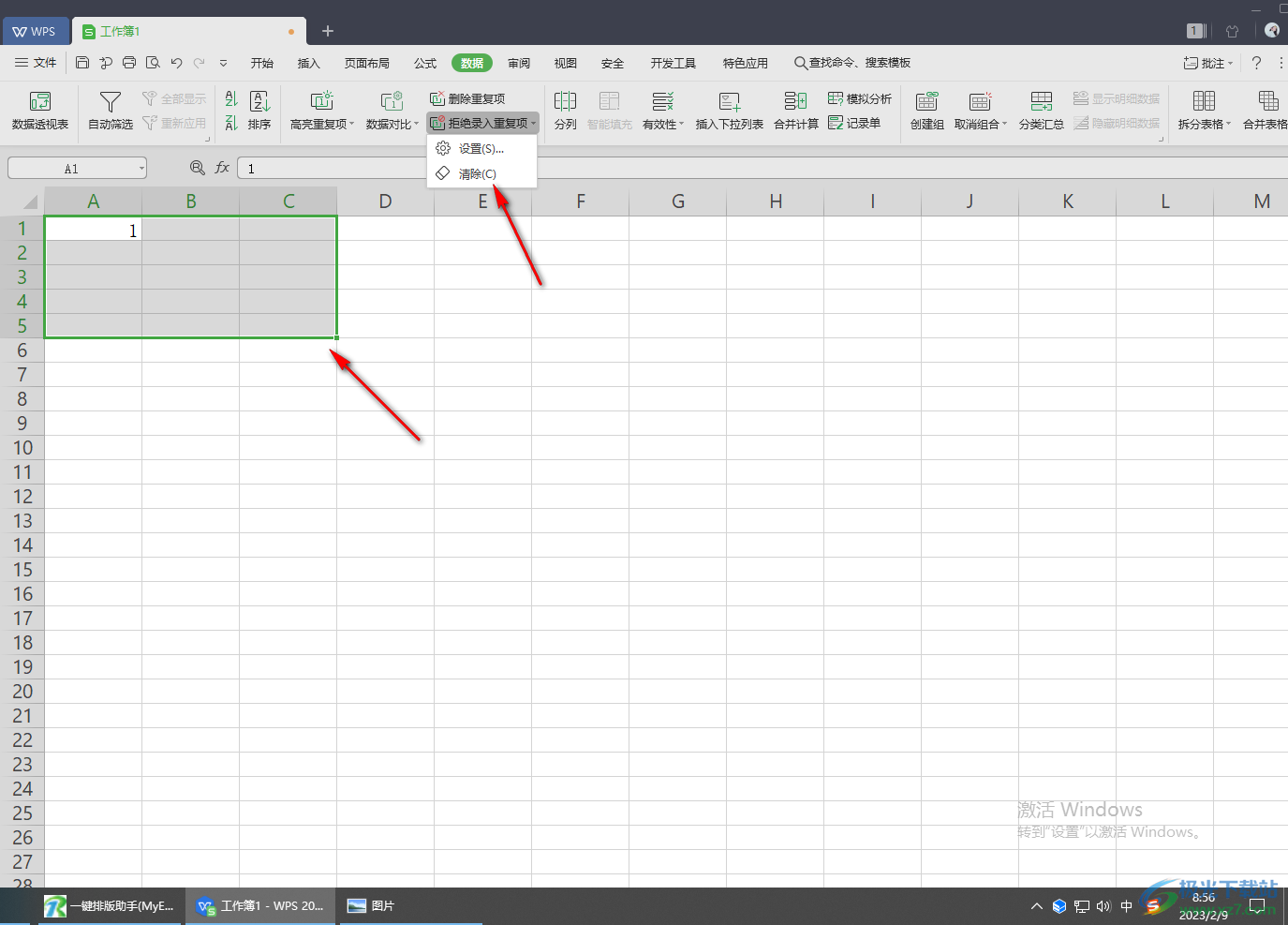Image resolution: width=1288 pixels, height=925 pixels.
Task: Choose Settings (设置(S)...) from the dropdown menu
Action: (481, 149)
